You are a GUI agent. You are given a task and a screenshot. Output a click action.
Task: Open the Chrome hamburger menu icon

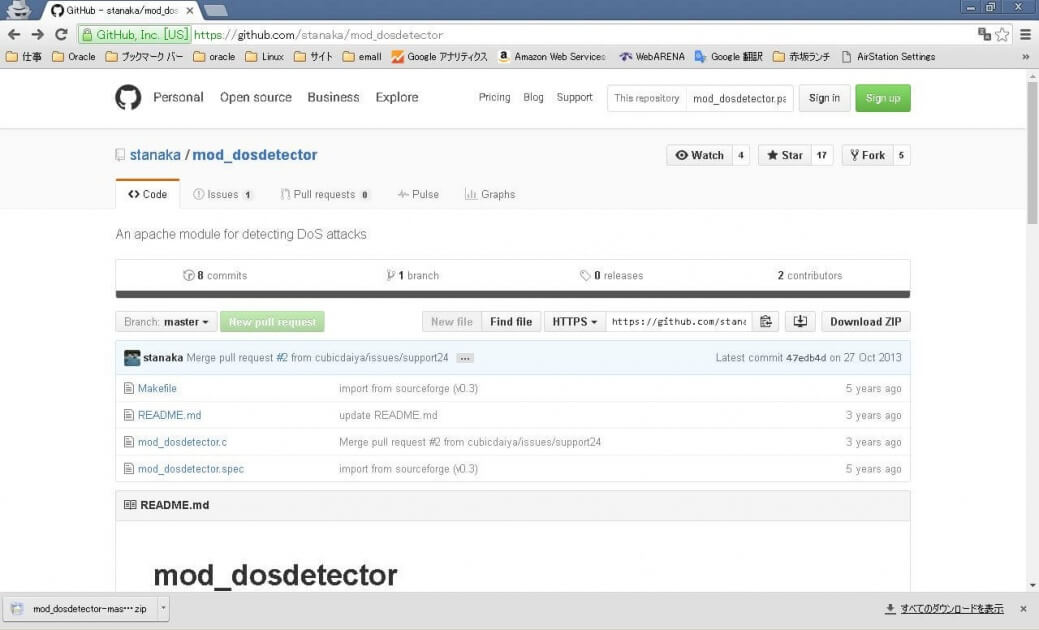(1026, 33)
